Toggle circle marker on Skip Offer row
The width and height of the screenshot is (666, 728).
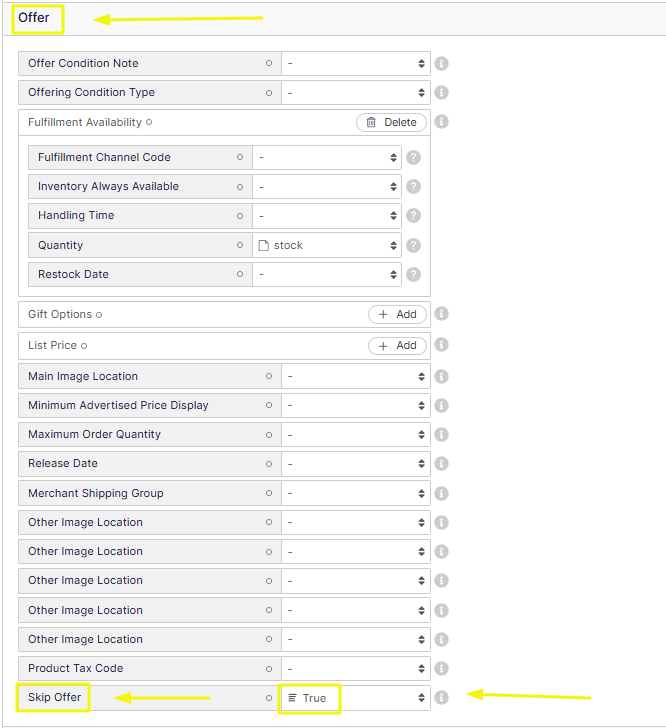(268, 698)
